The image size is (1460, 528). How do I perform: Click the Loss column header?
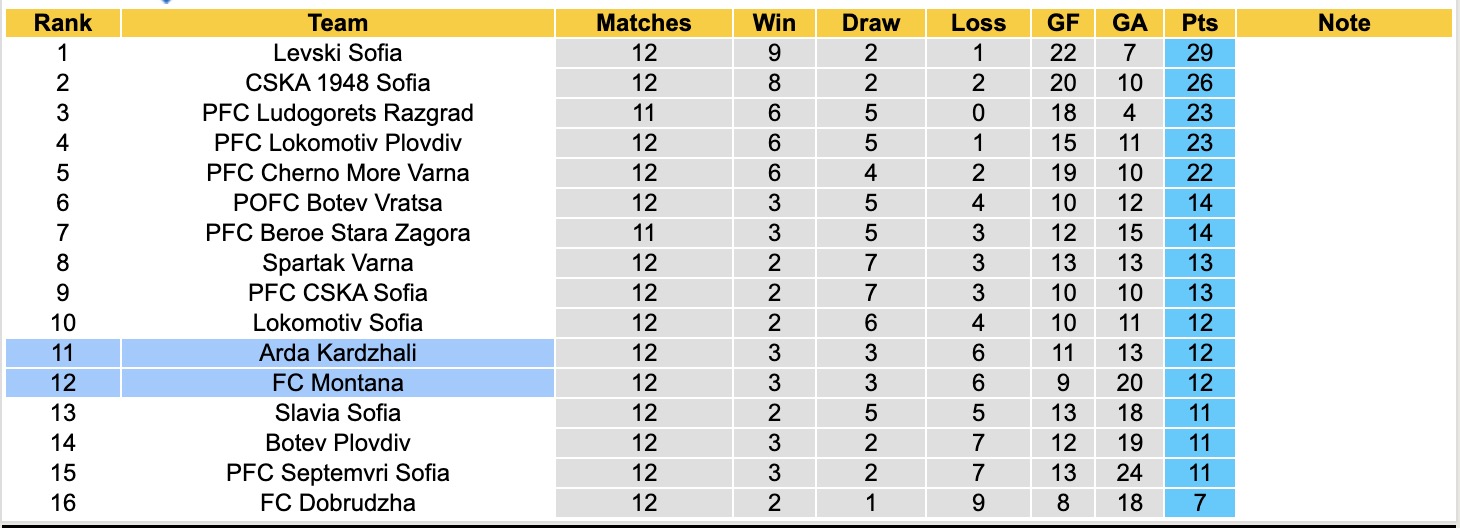coord(978,23)
